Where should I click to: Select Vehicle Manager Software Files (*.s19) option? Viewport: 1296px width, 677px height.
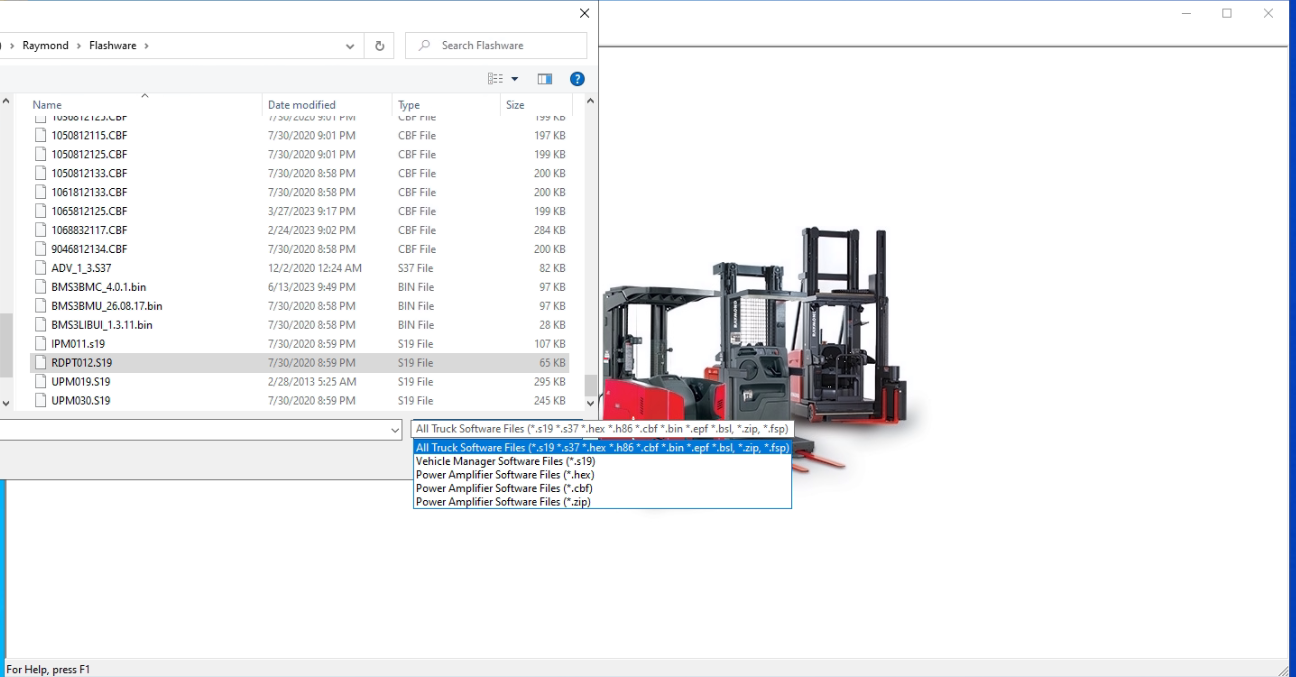[505, 462]
